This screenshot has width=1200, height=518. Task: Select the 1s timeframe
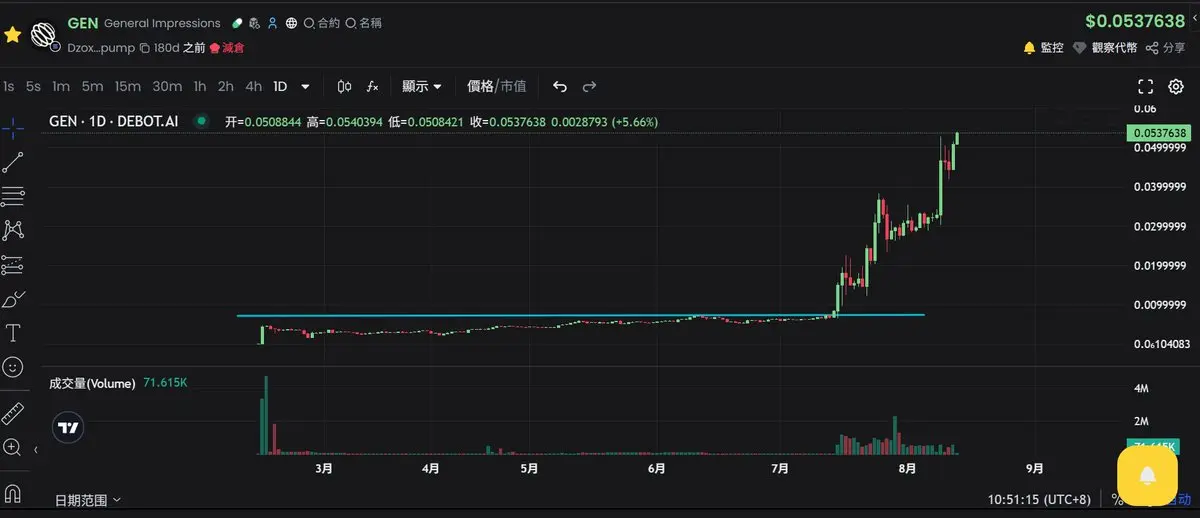pos(9,87)
